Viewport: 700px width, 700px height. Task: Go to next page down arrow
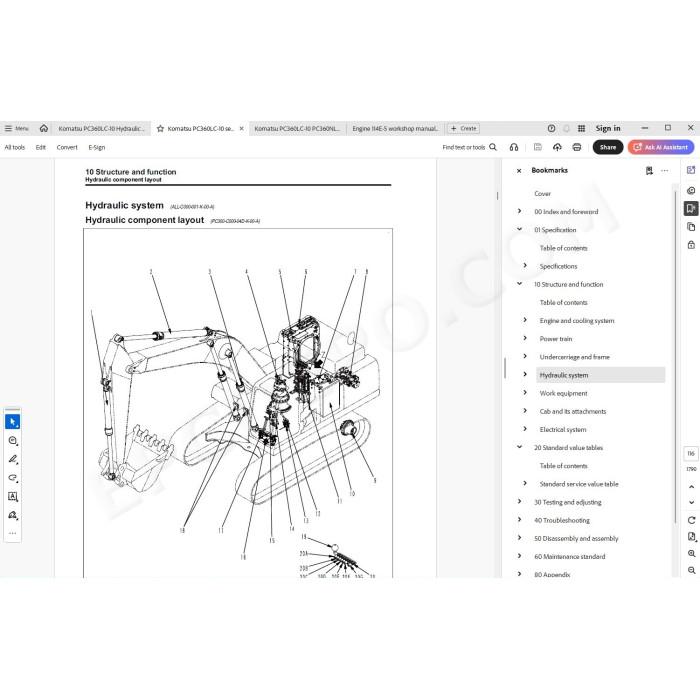point(692,503)
